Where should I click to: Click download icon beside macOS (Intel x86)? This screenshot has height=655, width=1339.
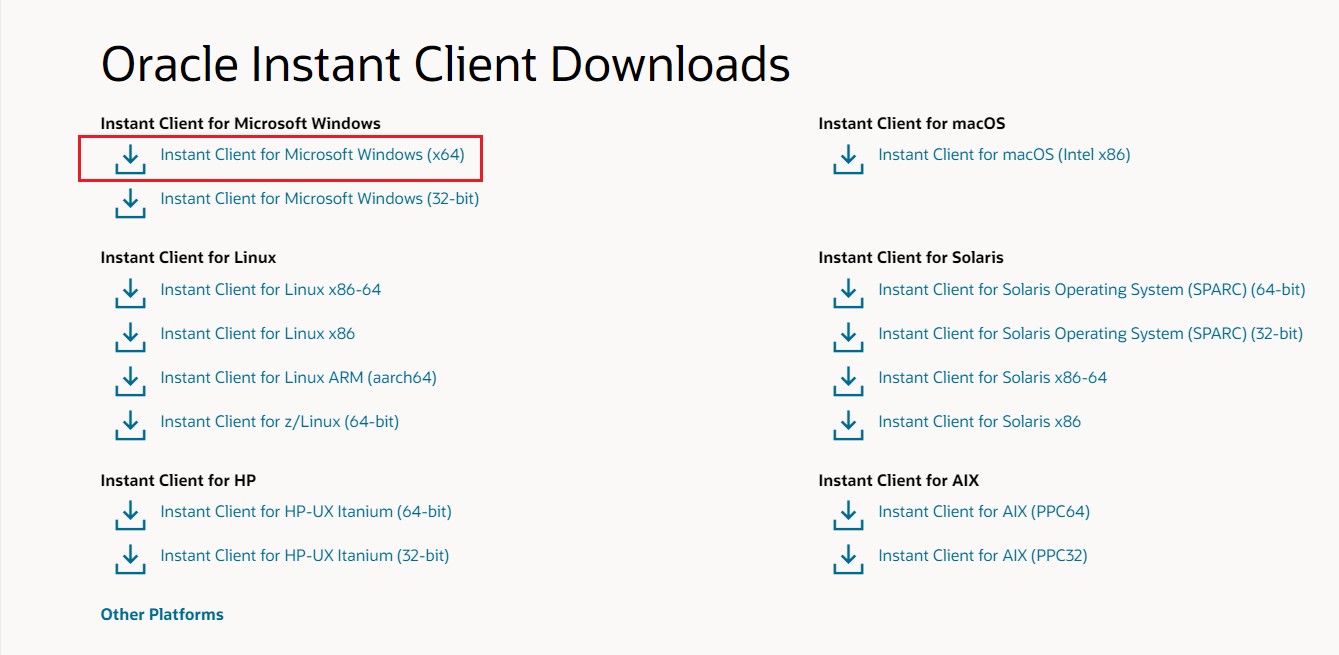click(x=848, y=158)
